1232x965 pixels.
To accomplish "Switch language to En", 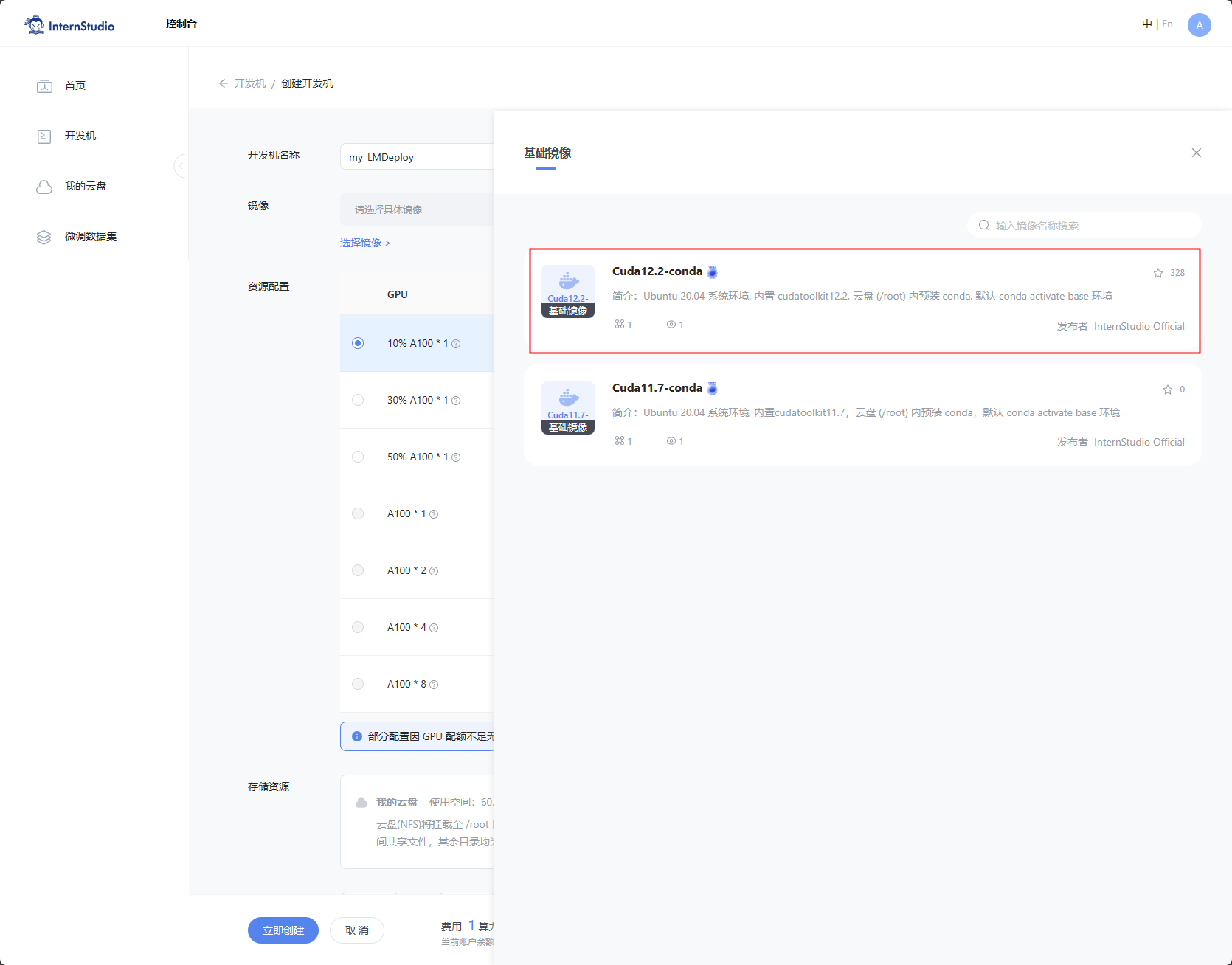I will [x=1167, y=24].
